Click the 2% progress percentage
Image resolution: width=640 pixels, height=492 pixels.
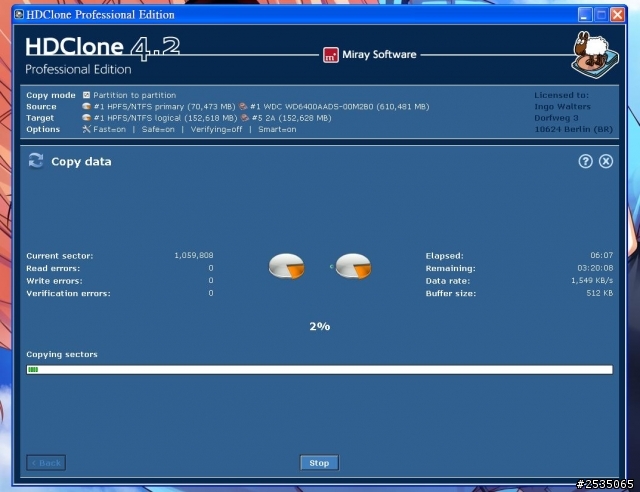320,326
